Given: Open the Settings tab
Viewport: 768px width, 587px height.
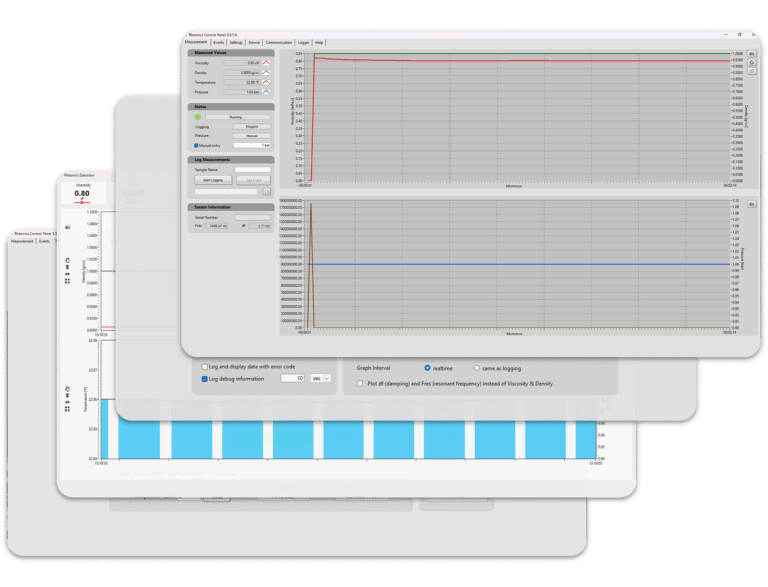Looking at the screenshot, I should [x=236, y=43].
